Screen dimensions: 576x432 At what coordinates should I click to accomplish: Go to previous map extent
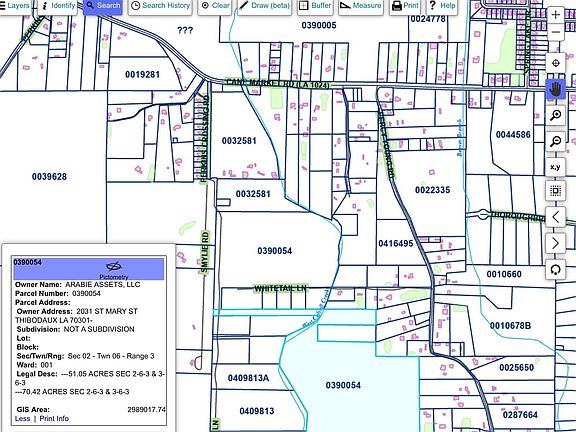coord(555,217)
